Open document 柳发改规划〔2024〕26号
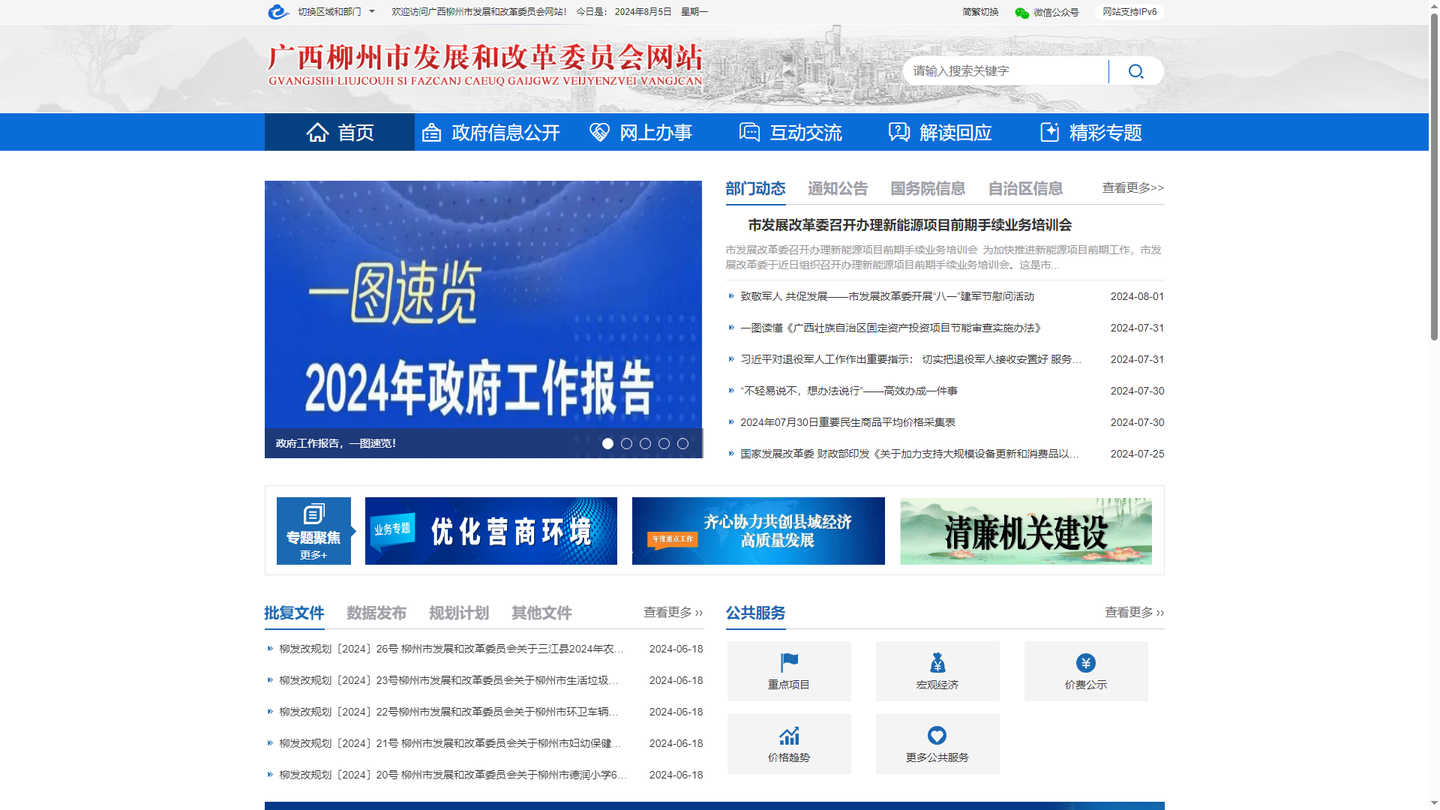 452,649
